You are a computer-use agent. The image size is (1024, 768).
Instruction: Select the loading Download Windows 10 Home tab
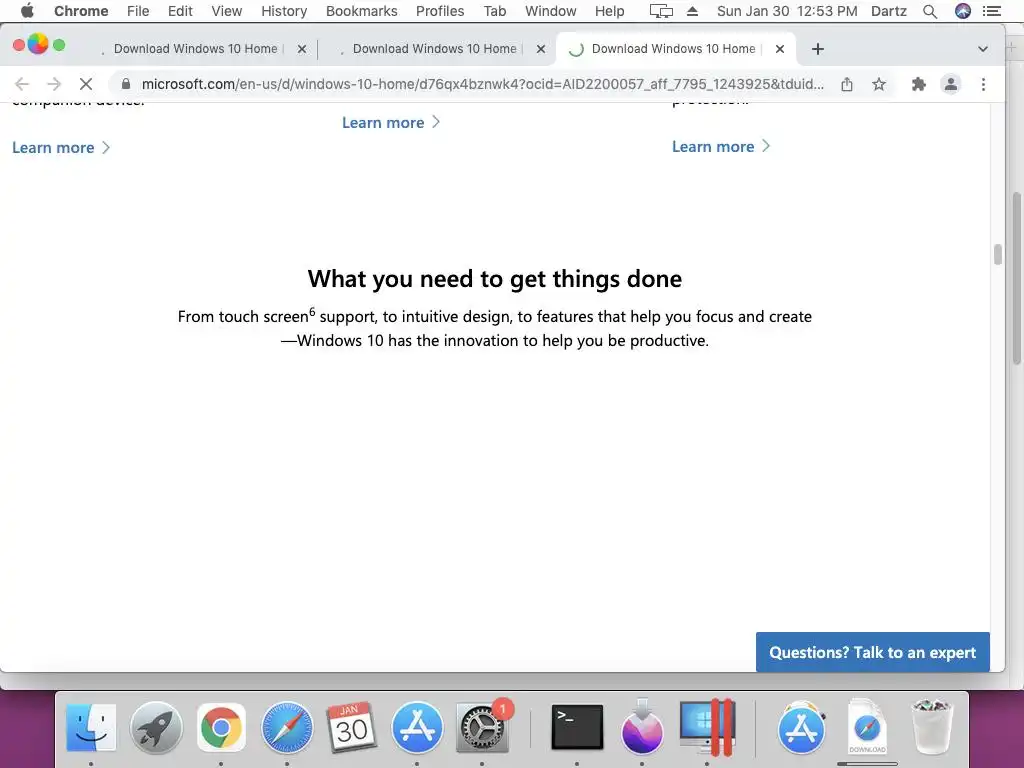[673, 49]
